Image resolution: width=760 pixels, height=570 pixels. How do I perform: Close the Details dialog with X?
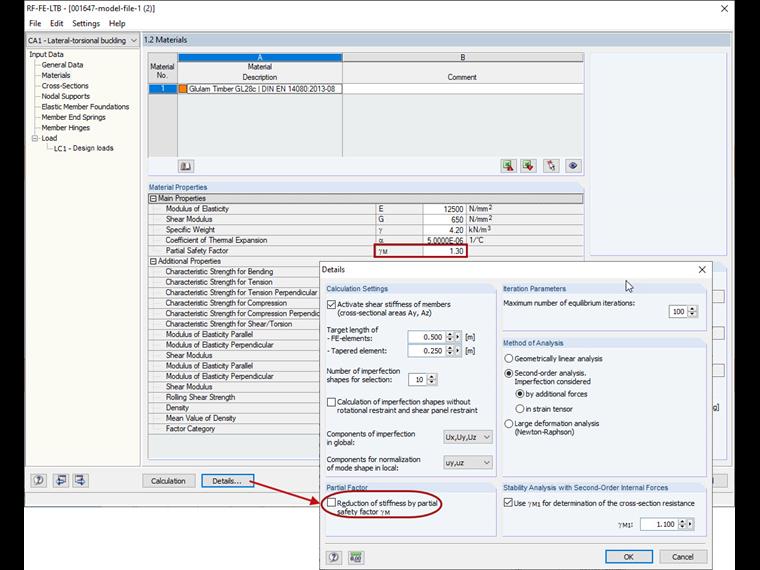[702, 269]
